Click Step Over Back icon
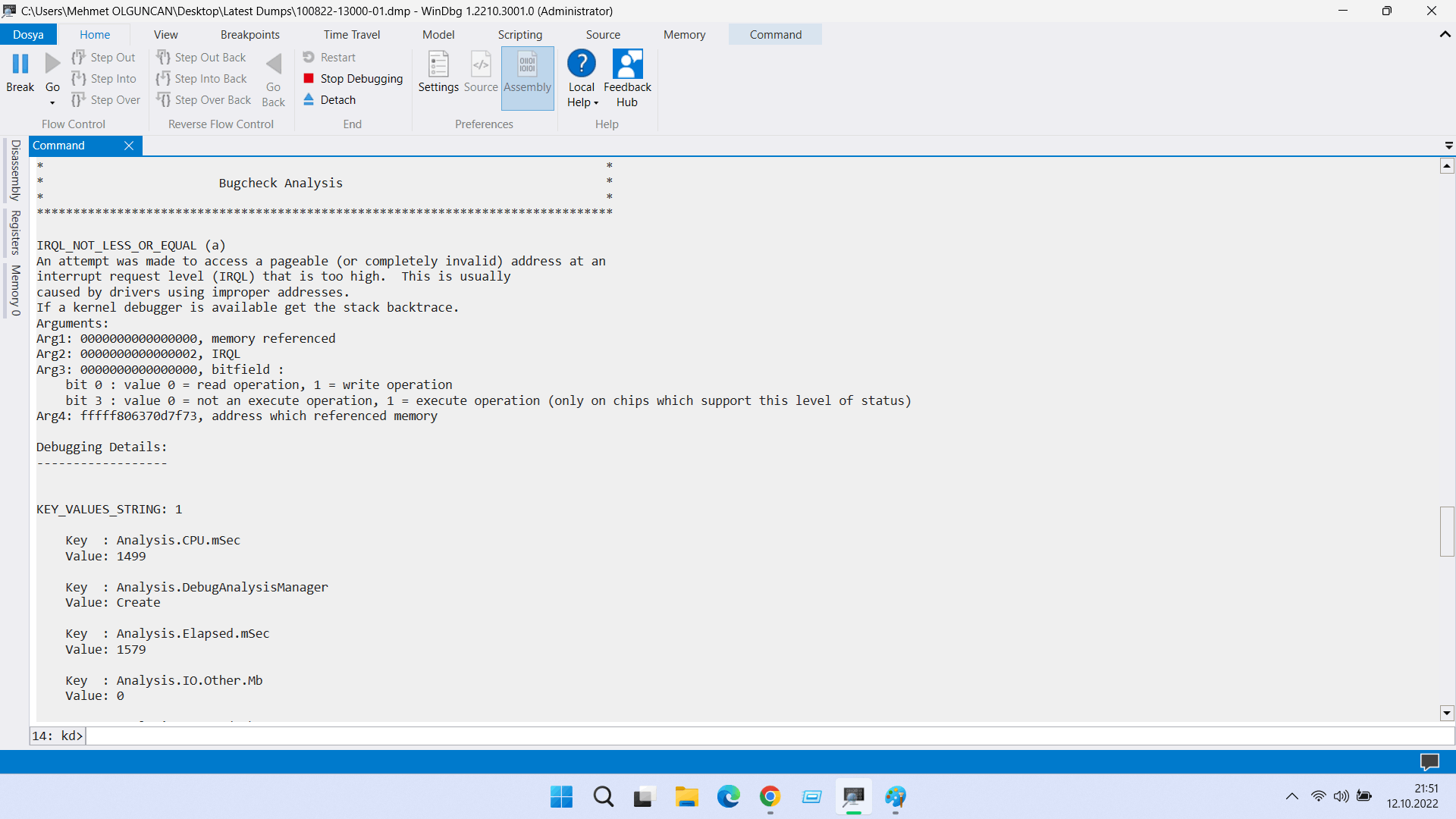The height and width of the screenshot is (819, 1456). coord(164,100)
